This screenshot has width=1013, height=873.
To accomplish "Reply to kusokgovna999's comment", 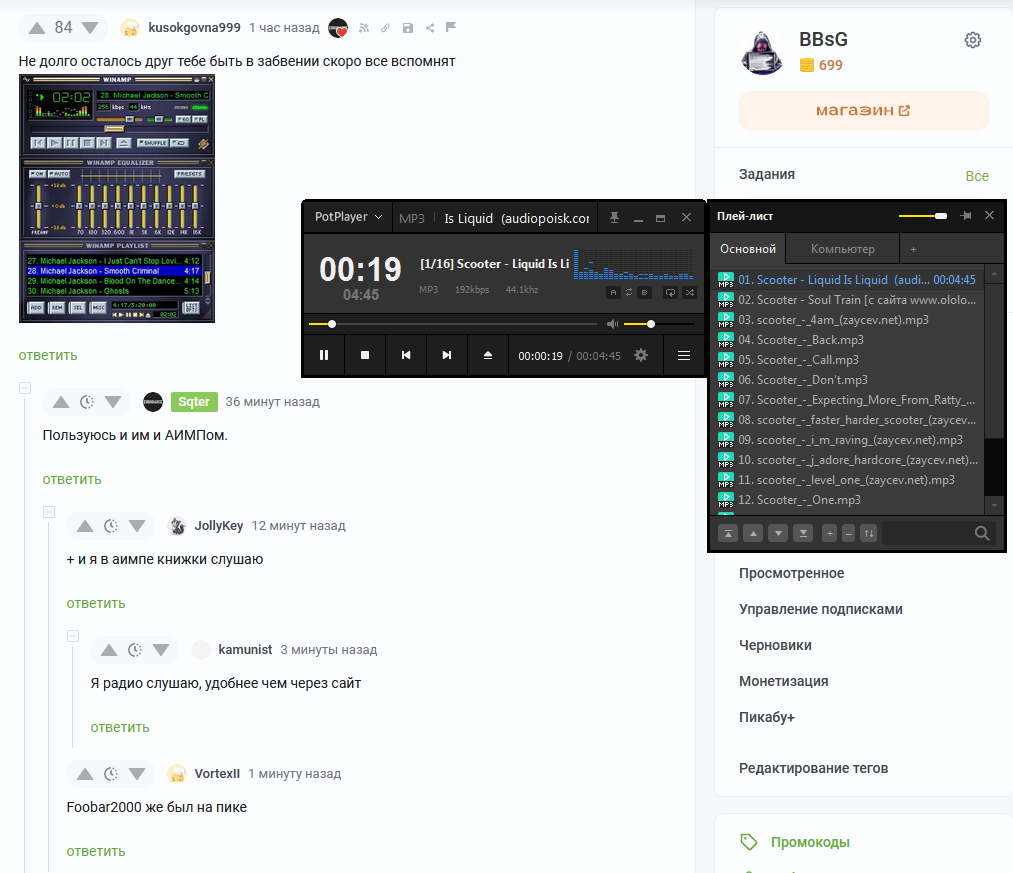I will tap(48, 355).
